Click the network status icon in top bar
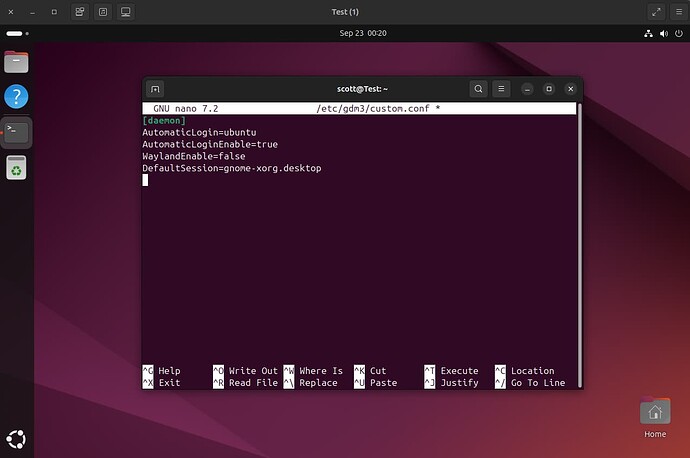 (x=649, y=33)
